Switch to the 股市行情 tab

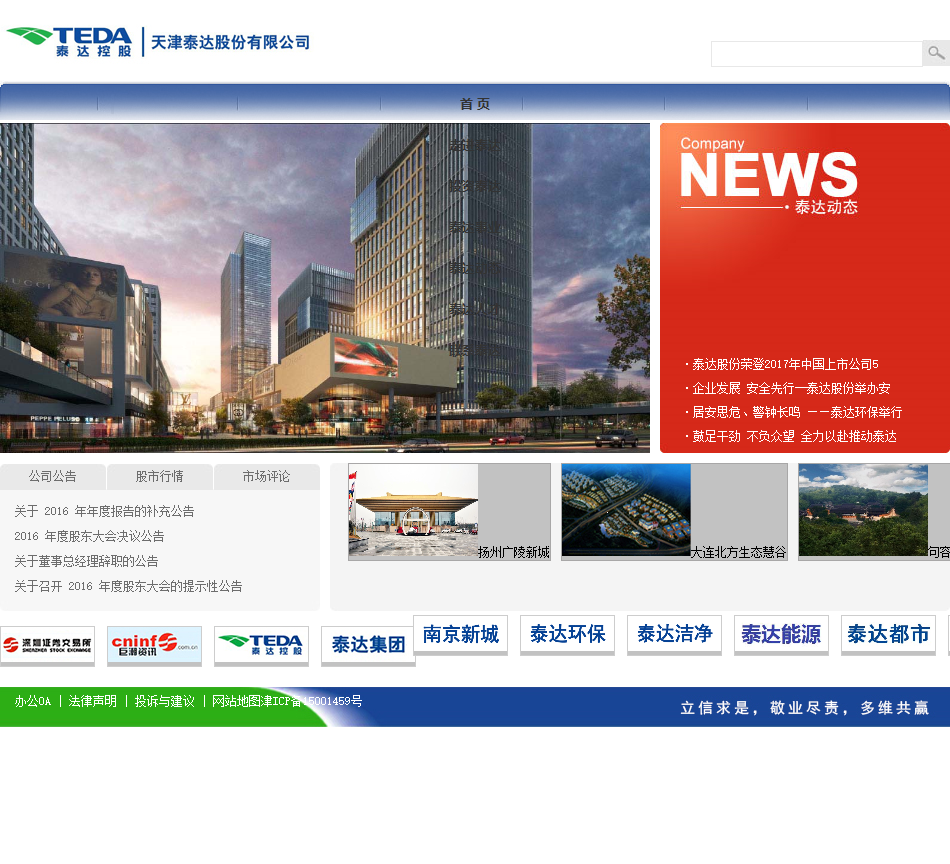tap(159, 477)
